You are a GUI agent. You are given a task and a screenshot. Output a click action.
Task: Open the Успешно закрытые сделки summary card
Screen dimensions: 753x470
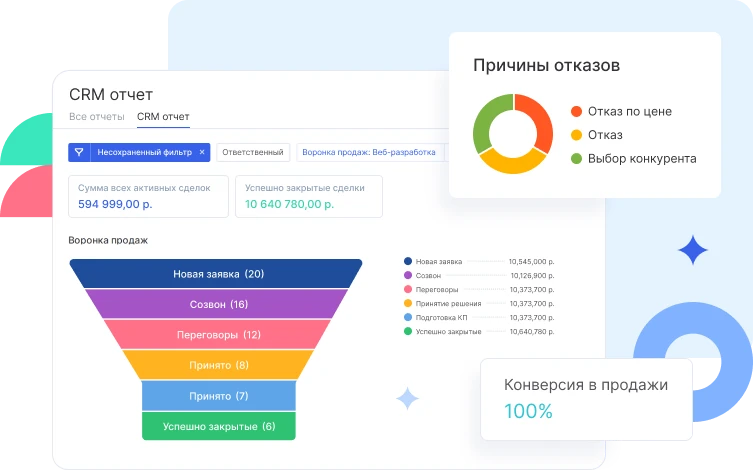click(308, 196)
